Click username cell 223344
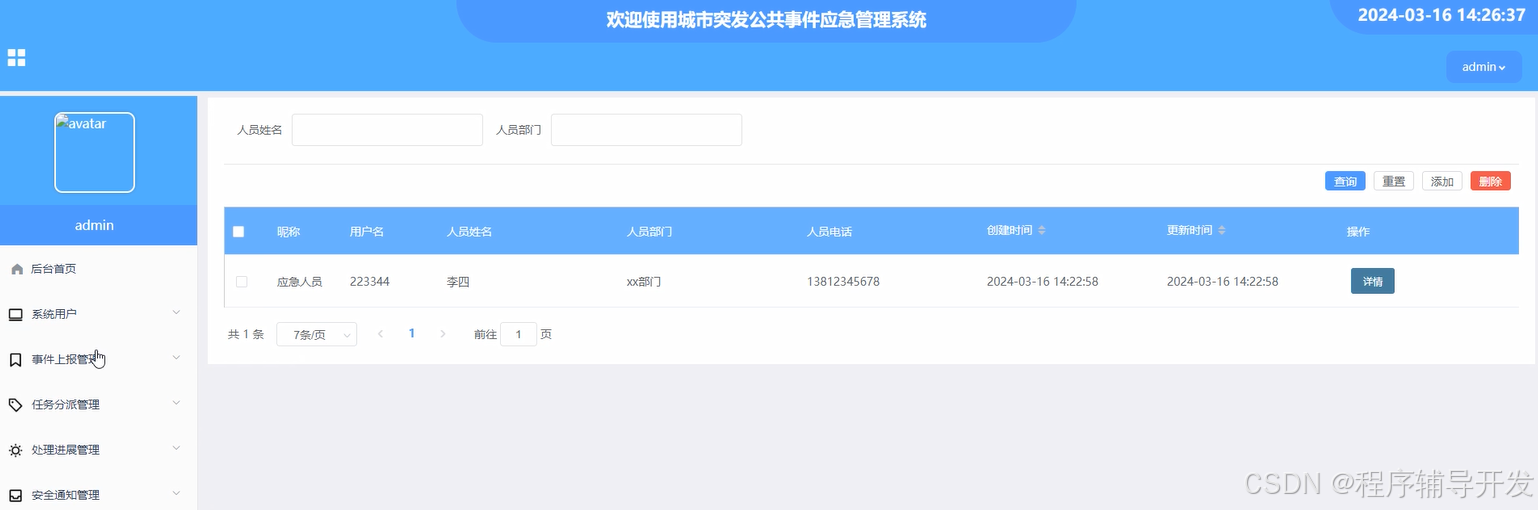Image resolution: width=1538 pixels, height=510 pixels. point(370,282)
